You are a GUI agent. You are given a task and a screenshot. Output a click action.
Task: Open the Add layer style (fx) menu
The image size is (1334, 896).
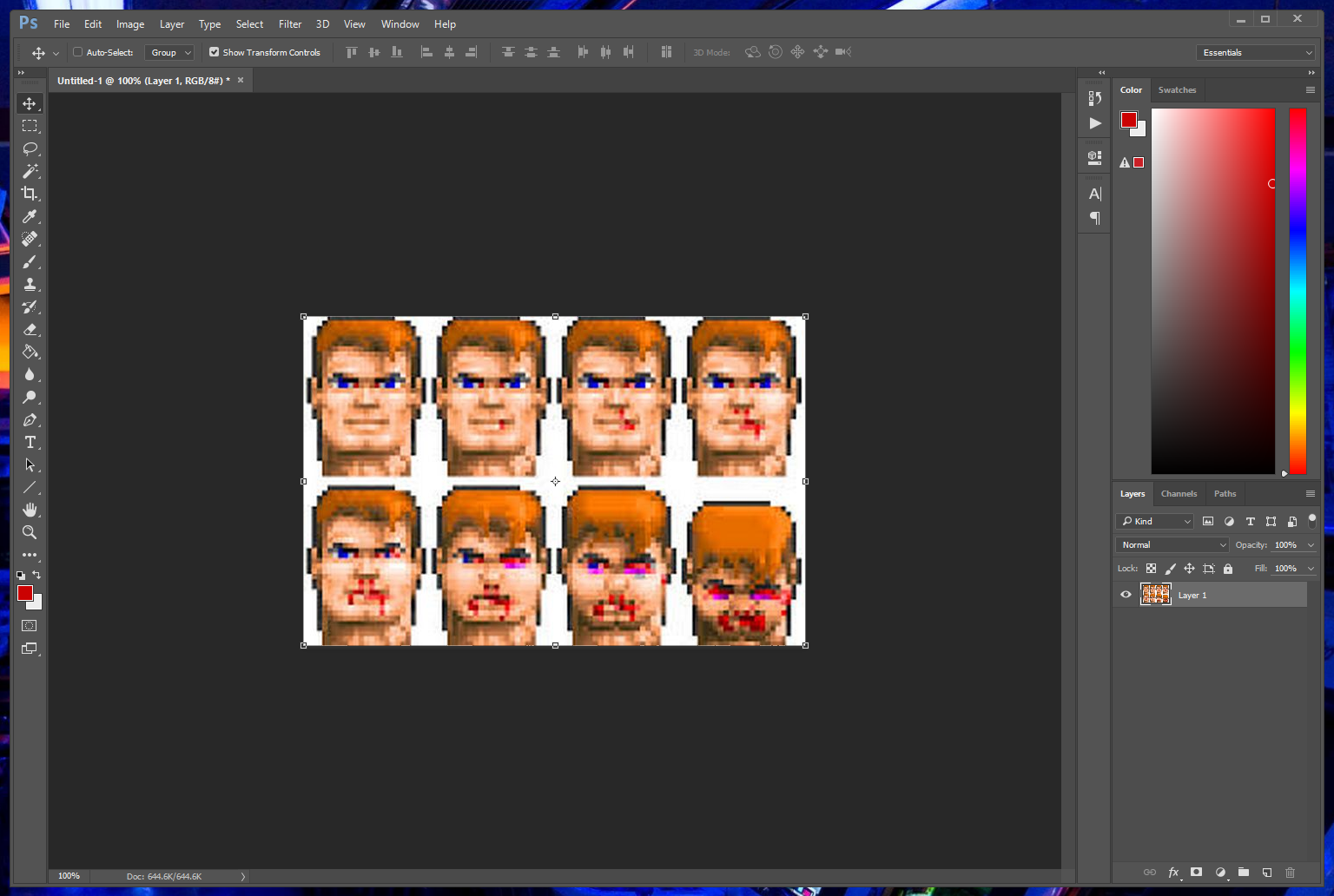coord(1173,873)
